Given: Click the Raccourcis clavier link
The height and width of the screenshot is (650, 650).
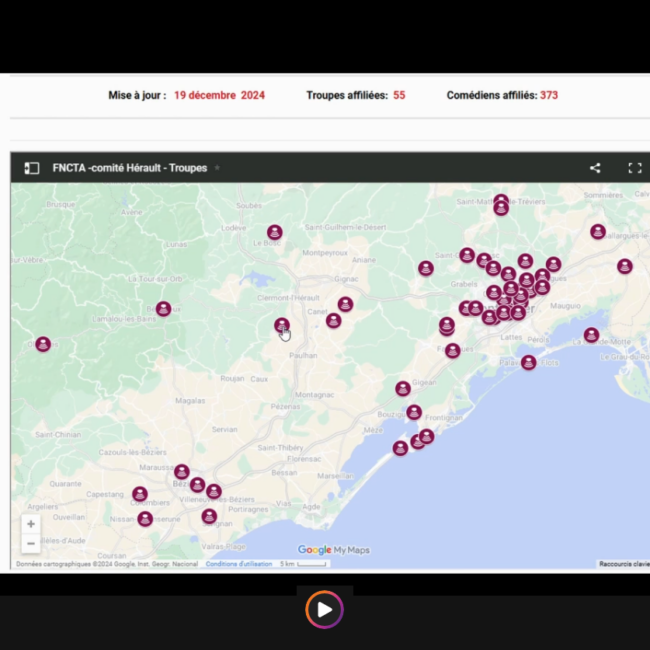Looking at the screenshot, I should pos(624,564).
